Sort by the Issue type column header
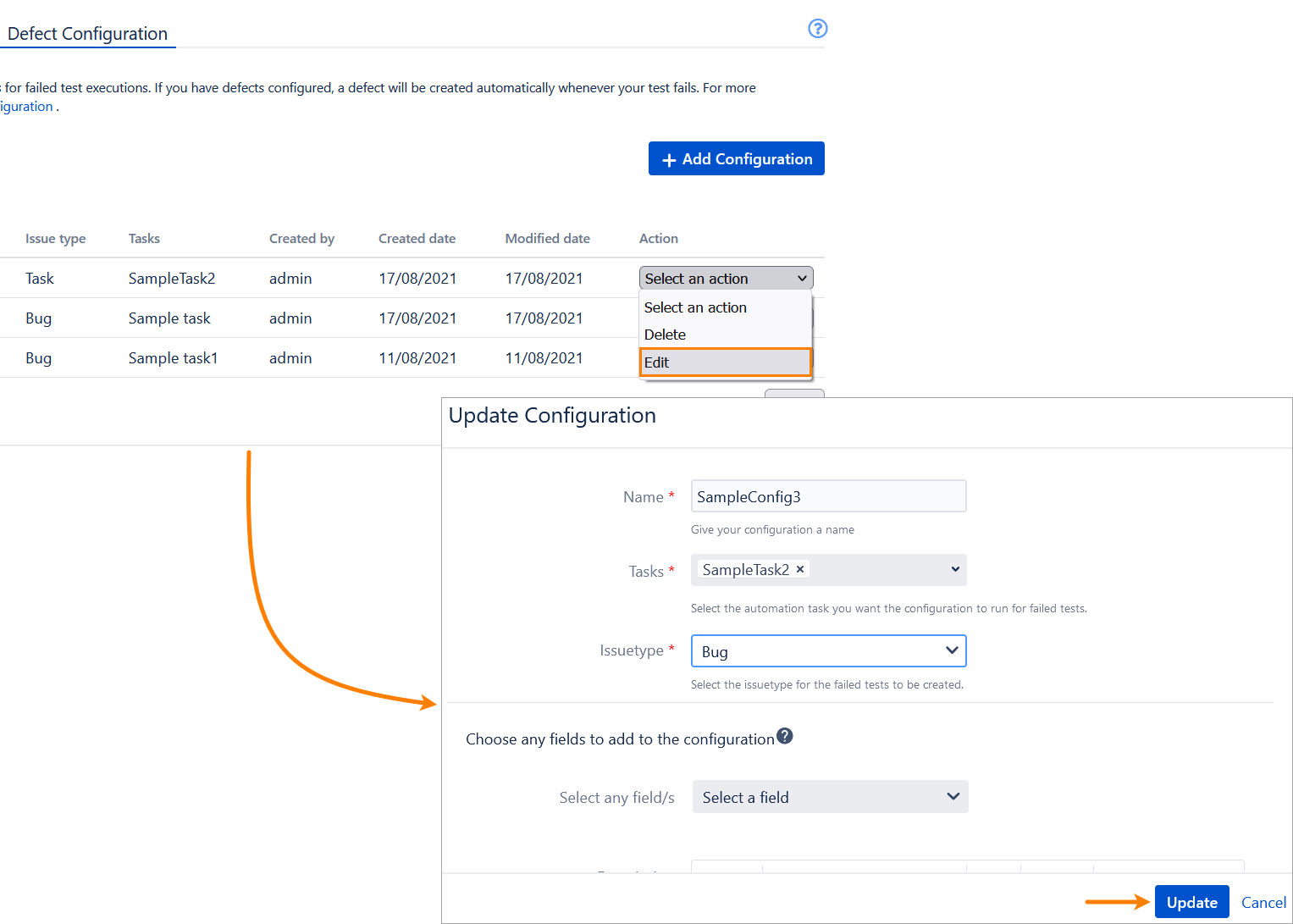The height and width of the screenshot is (924, 1293). pyautogui.click(x=55, y=239)
